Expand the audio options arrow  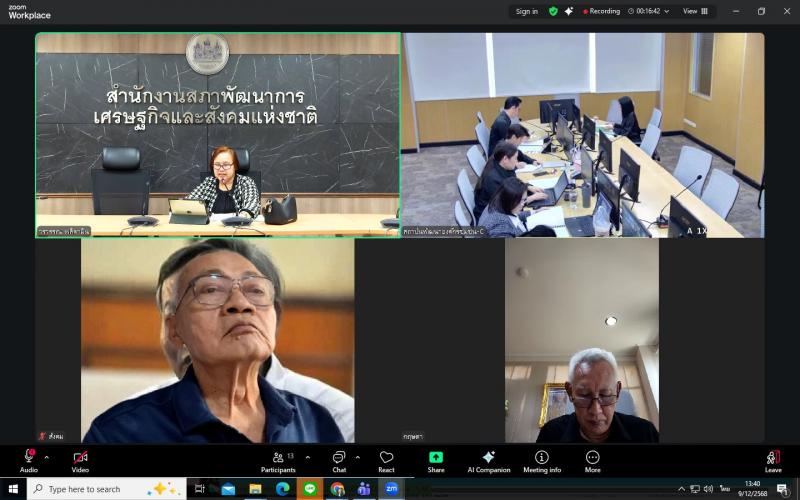(46, 457)
